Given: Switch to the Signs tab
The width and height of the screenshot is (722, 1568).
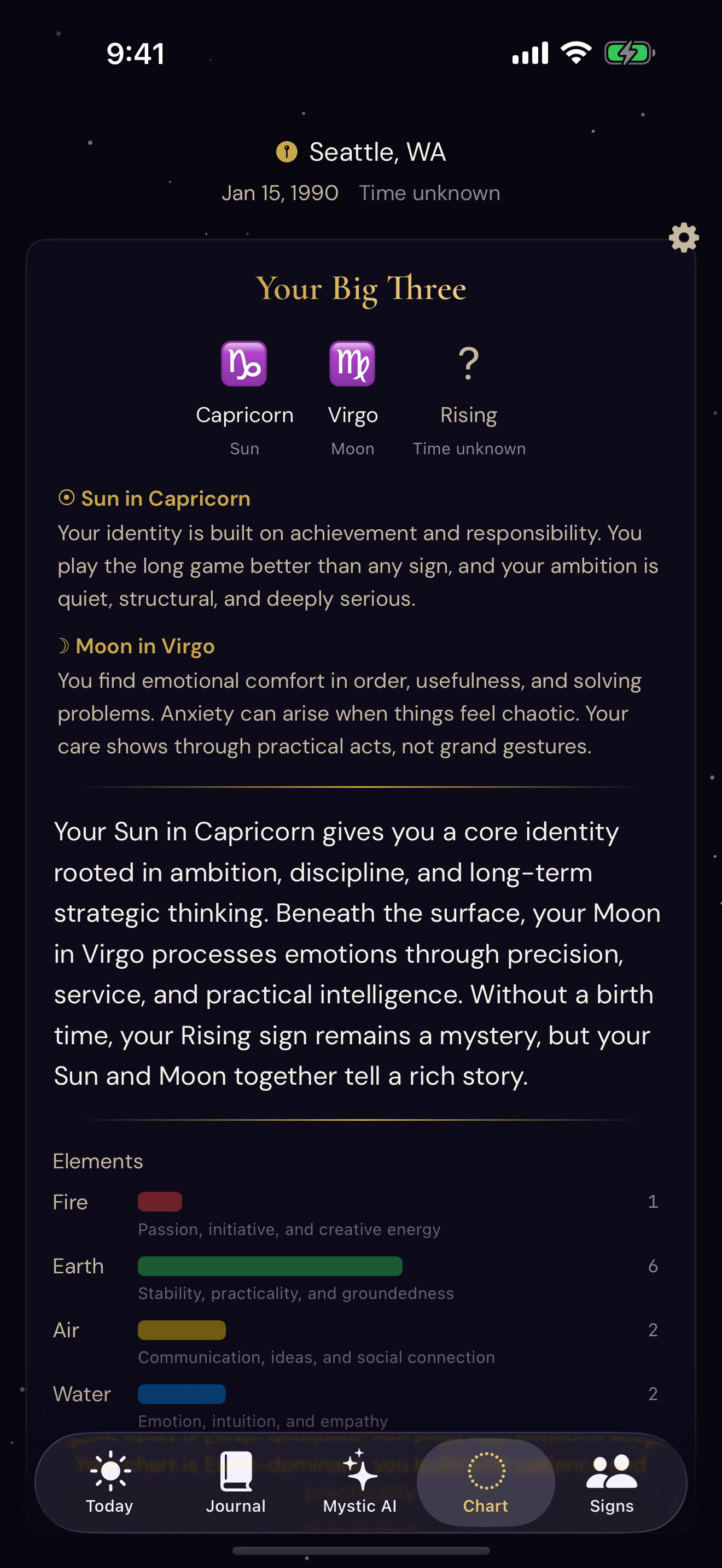Looking at the screenshot, I should click(612, 1485).
